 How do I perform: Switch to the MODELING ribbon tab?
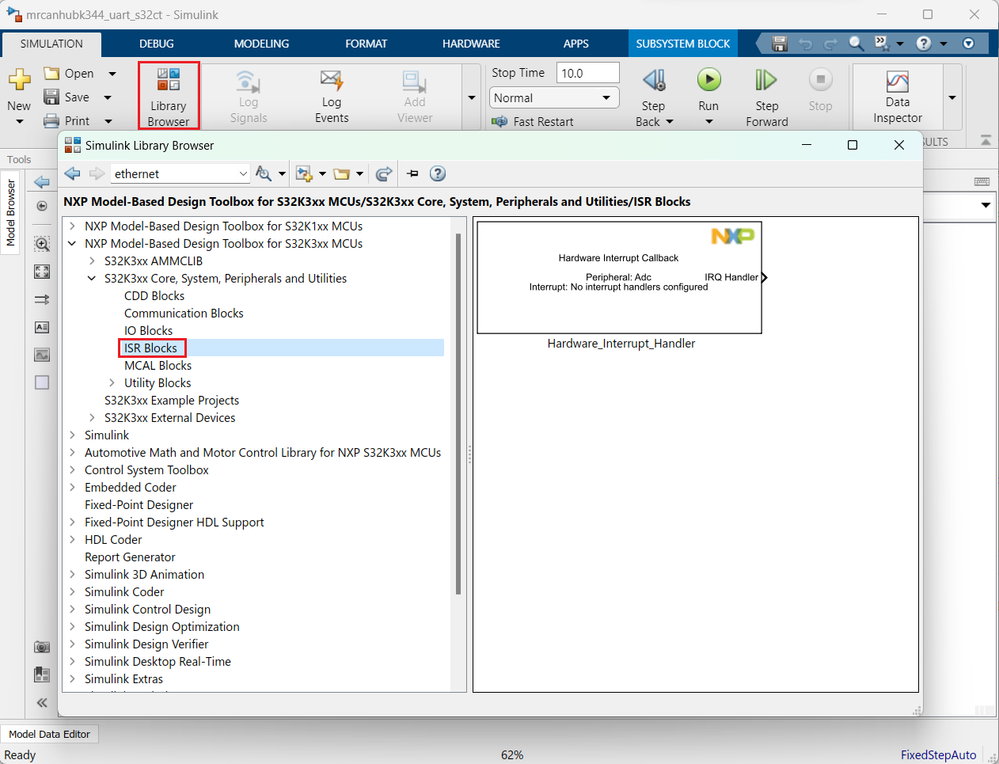coord(261,43)
